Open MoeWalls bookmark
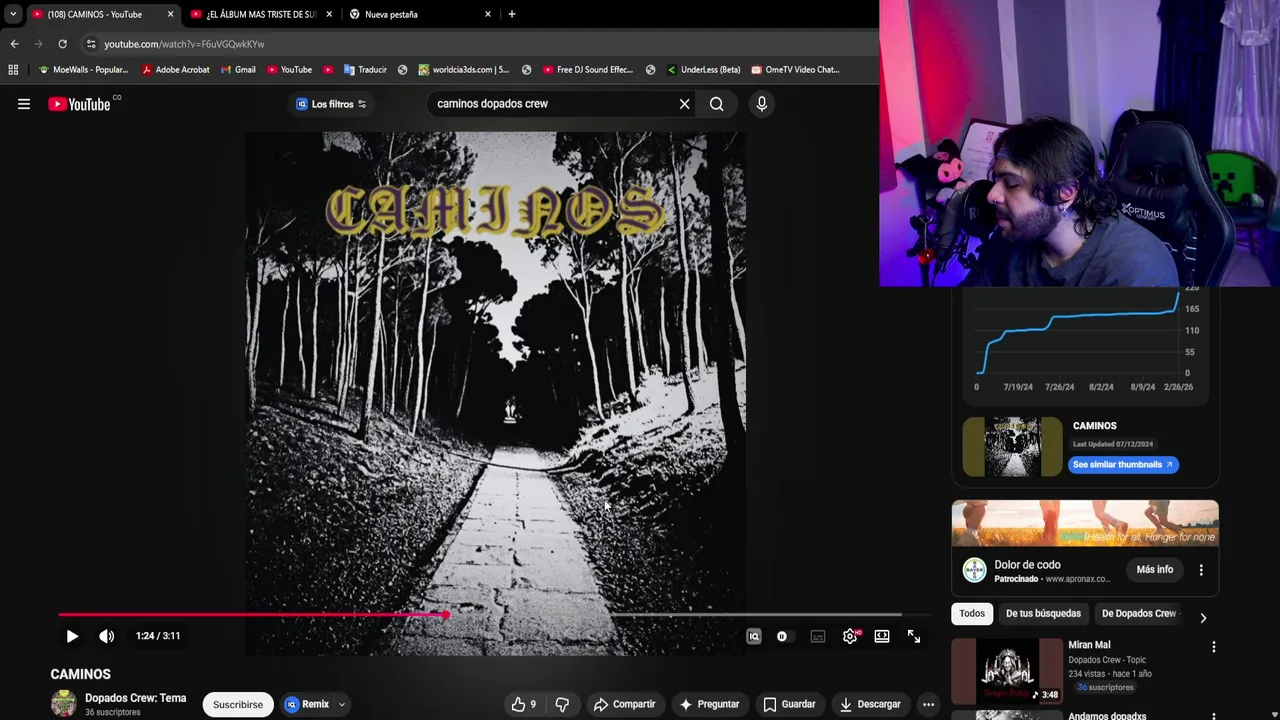The image size is (1280, 720). (83, 70)
